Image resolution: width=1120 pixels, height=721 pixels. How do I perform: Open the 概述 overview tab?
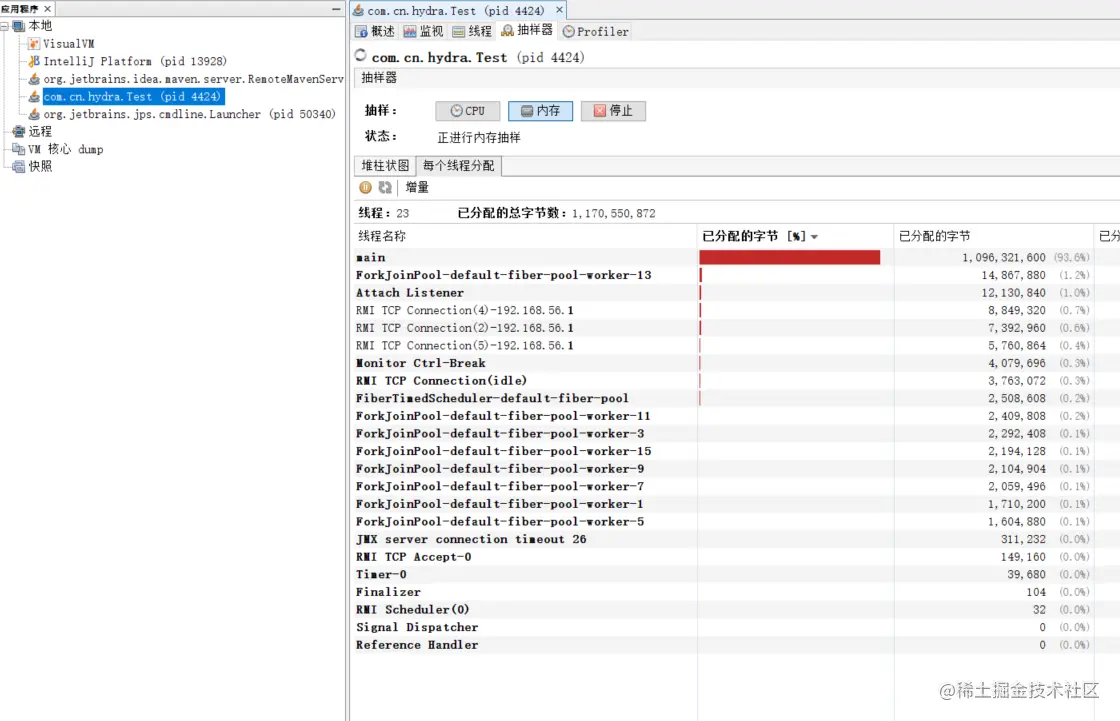[375, 31]
